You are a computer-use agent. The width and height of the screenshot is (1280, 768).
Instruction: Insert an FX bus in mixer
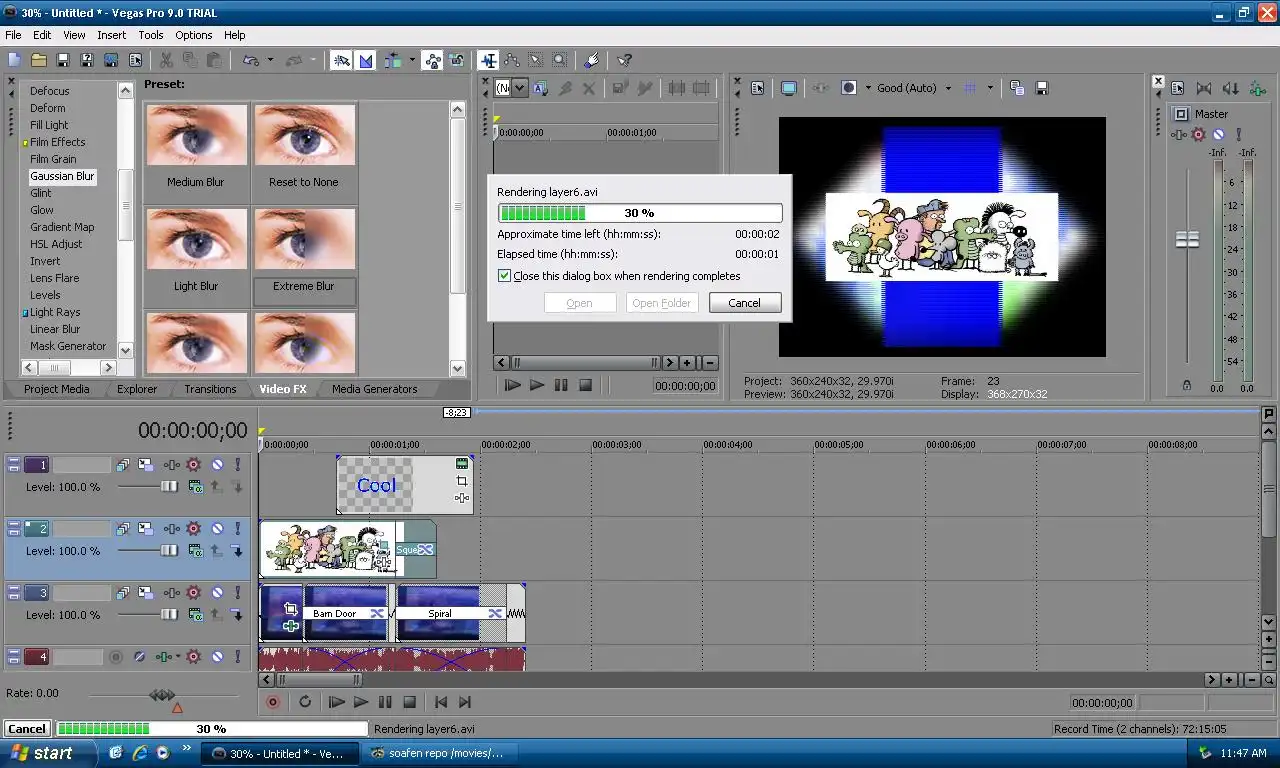coord(1256,88)
